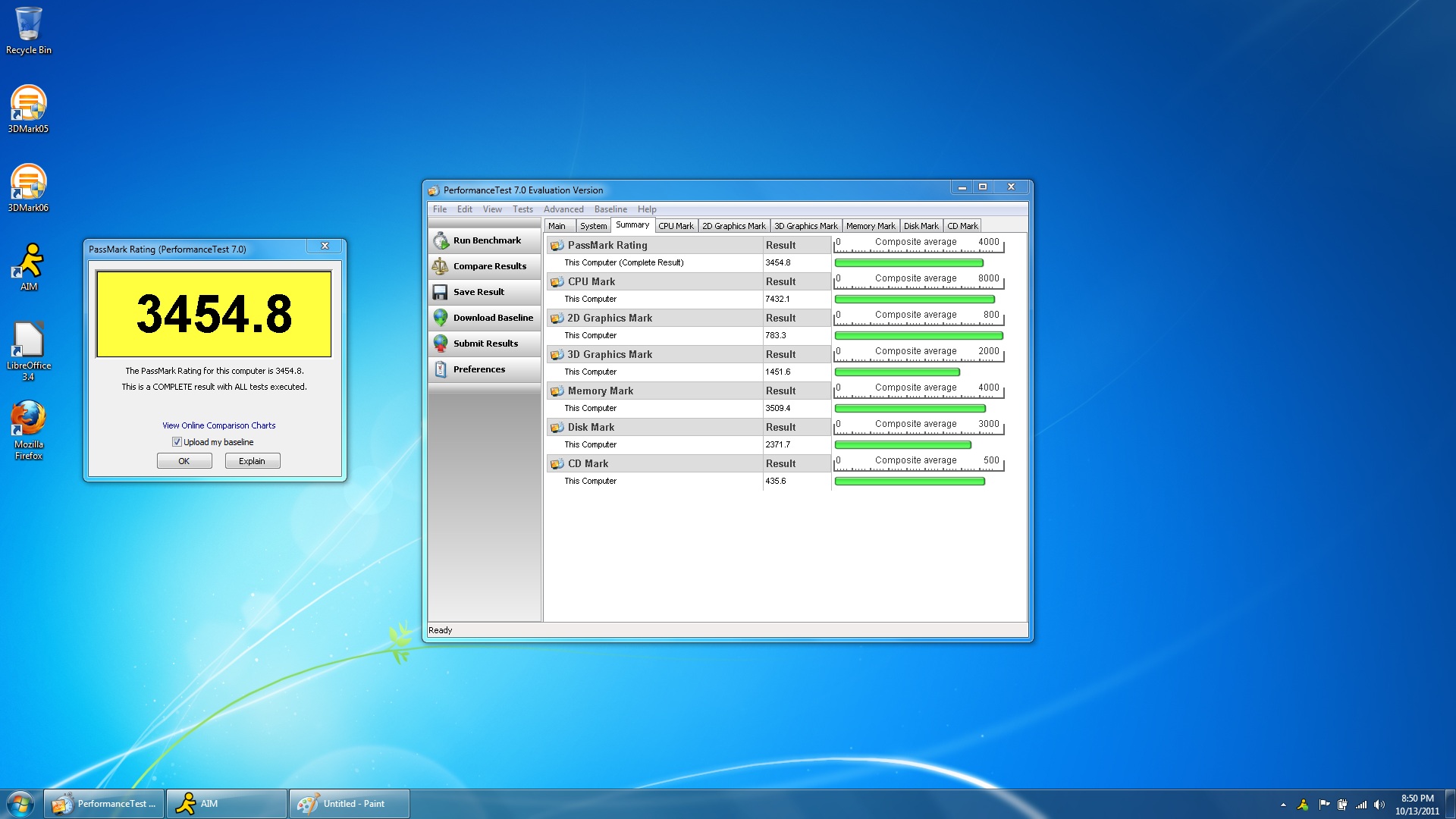Select the 3DMark05 desktop shortcut
Screen dimensions: 1456x819
tap(29, 109)
